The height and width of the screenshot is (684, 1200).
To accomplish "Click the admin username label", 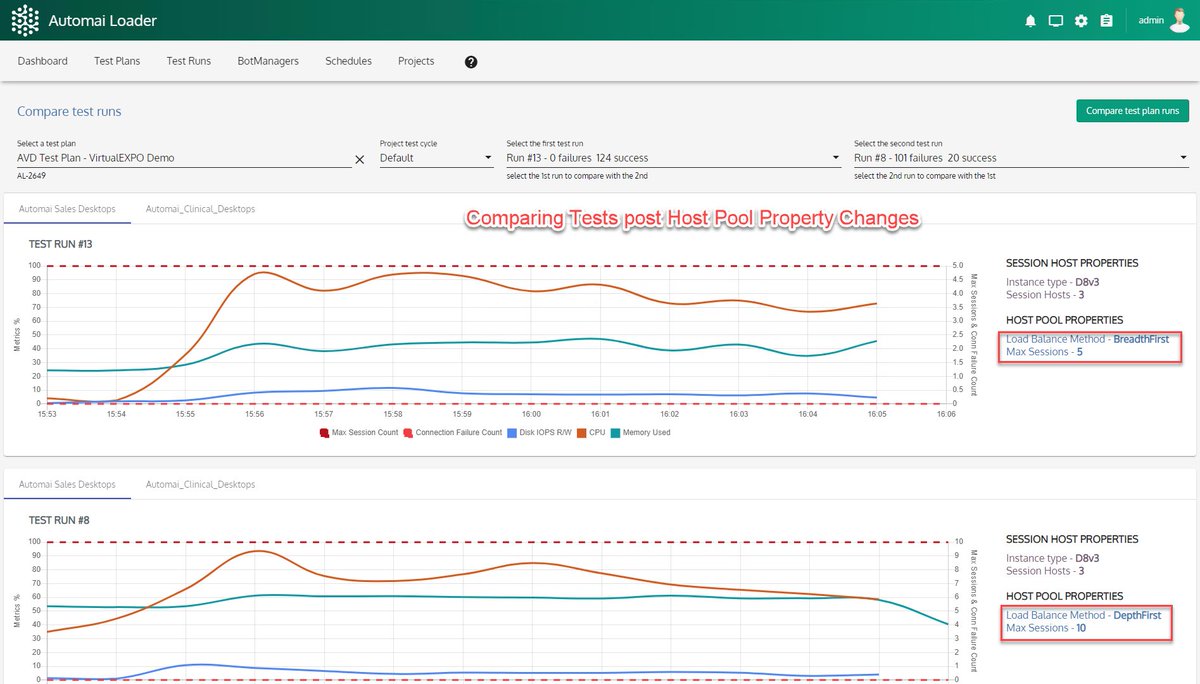I will (1151, 20).
